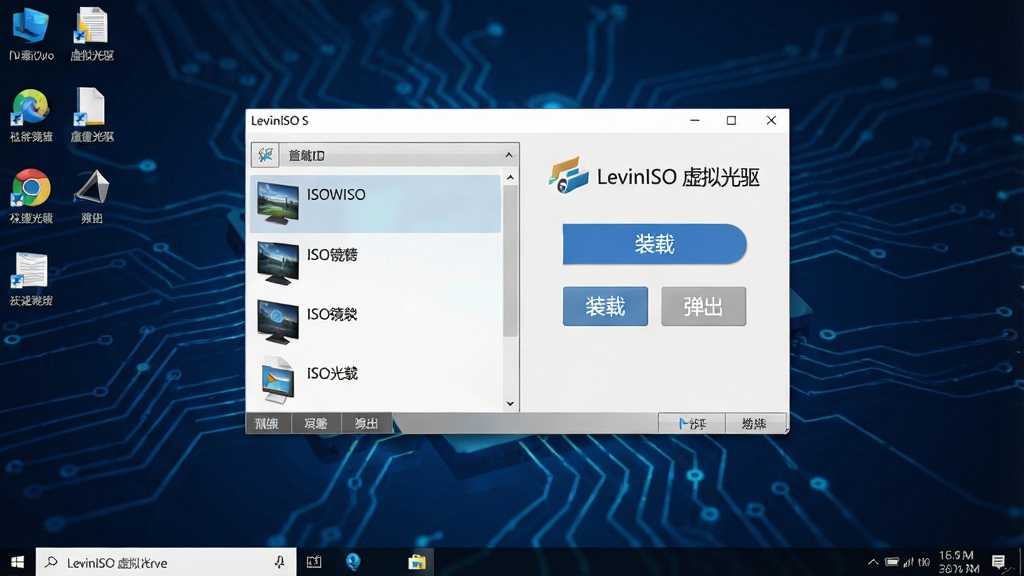Select the Chrome desktop shortcut
The image size is (1024, 576).
31,197
